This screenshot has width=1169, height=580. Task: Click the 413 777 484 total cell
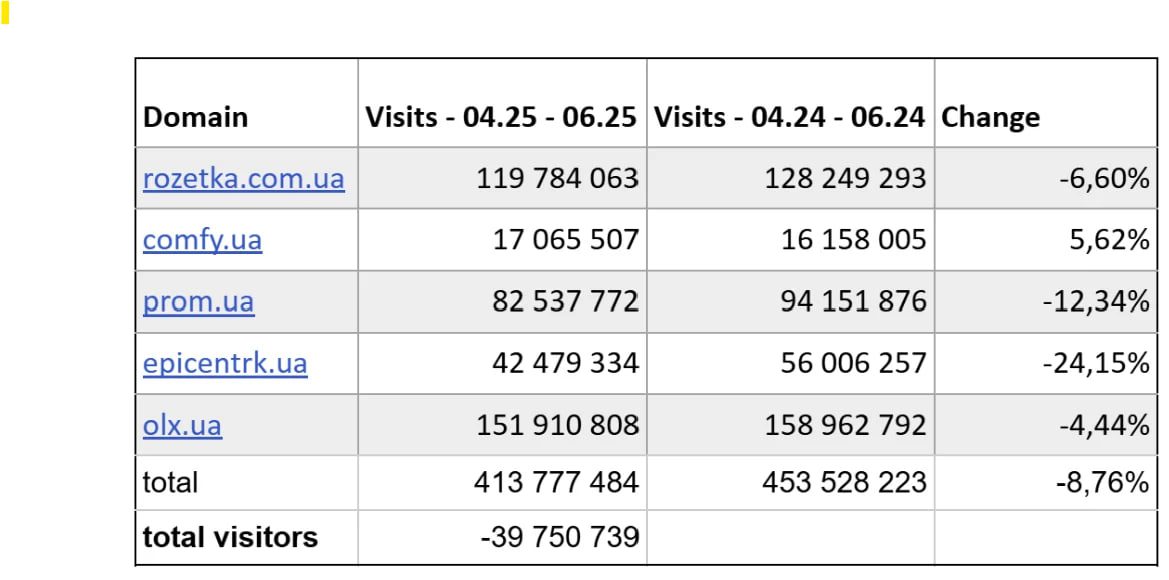556,483
